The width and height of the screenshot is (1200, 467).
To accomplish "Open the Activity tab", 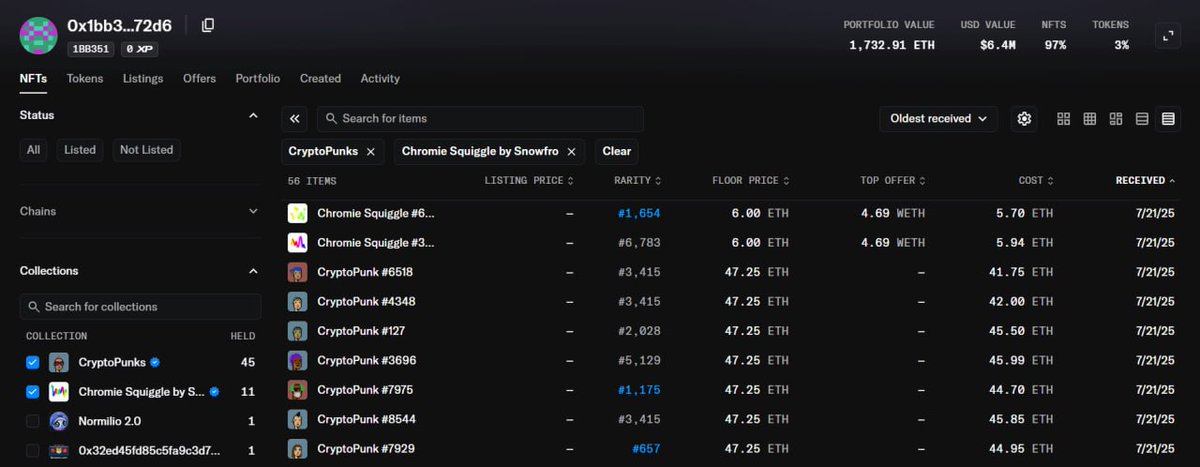I will pos(380,78).
